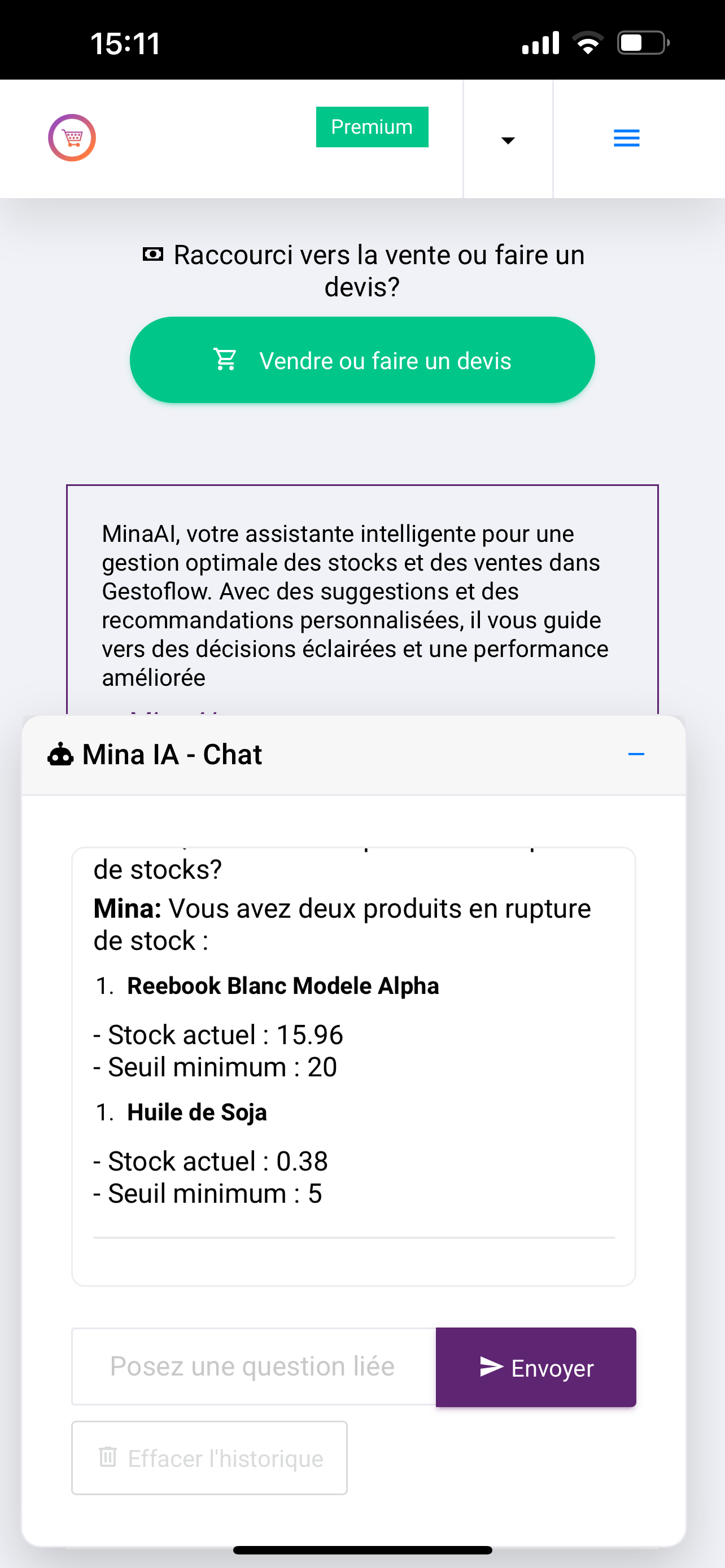Clear chat with Effacer l'historique

click(x=209, y=1458)
